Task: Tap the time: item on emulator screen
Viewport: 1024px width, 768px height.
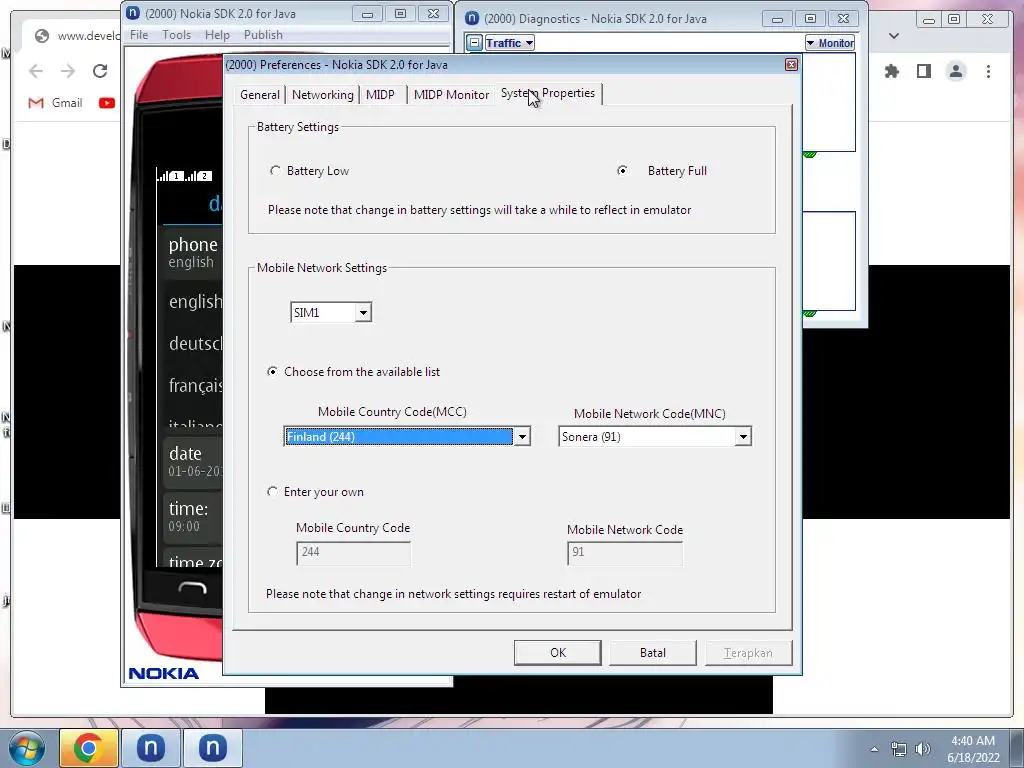Action: pyautogui.click(x=193, y=517)
